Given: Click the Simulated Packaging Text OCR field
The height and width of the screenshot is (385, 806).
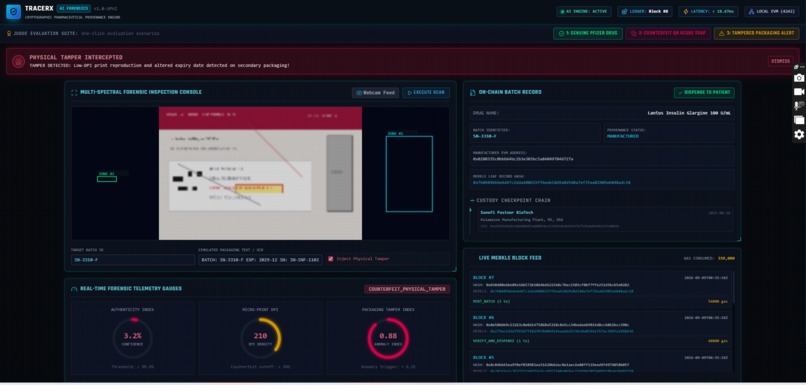Looking at the screenshot, I should pyautogui.click(x=261, y=260).
